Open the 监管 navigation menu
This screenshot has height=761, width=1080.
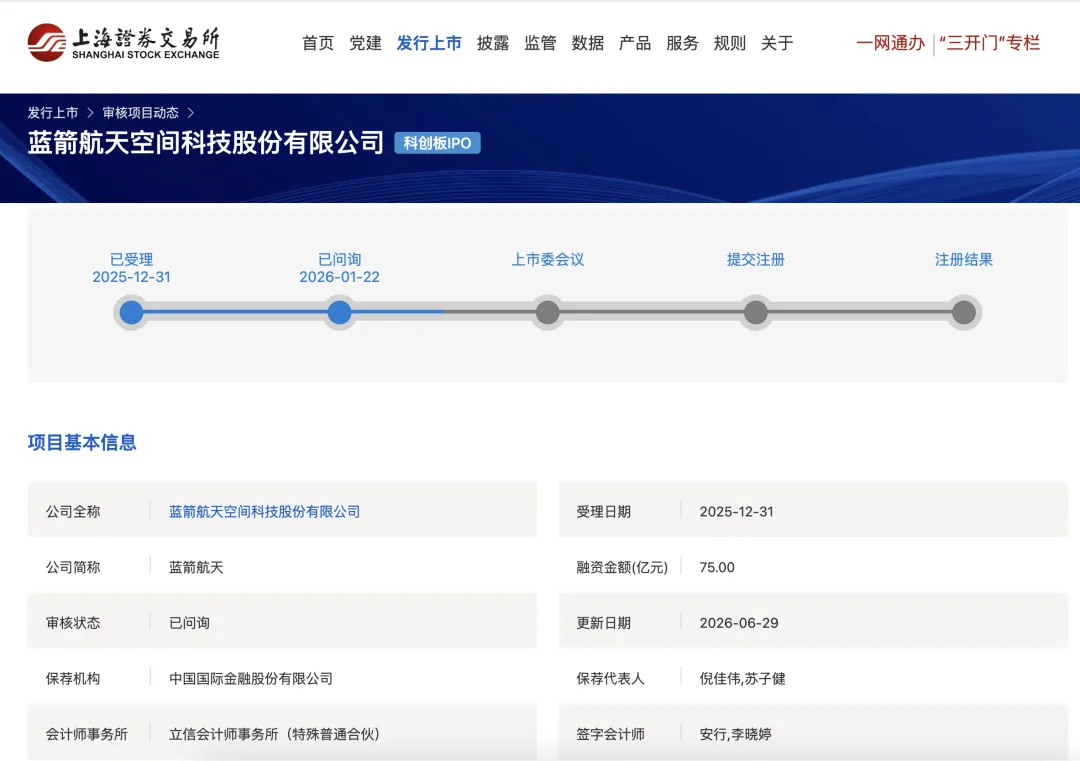pyautogui.click(x=540, y=43)
